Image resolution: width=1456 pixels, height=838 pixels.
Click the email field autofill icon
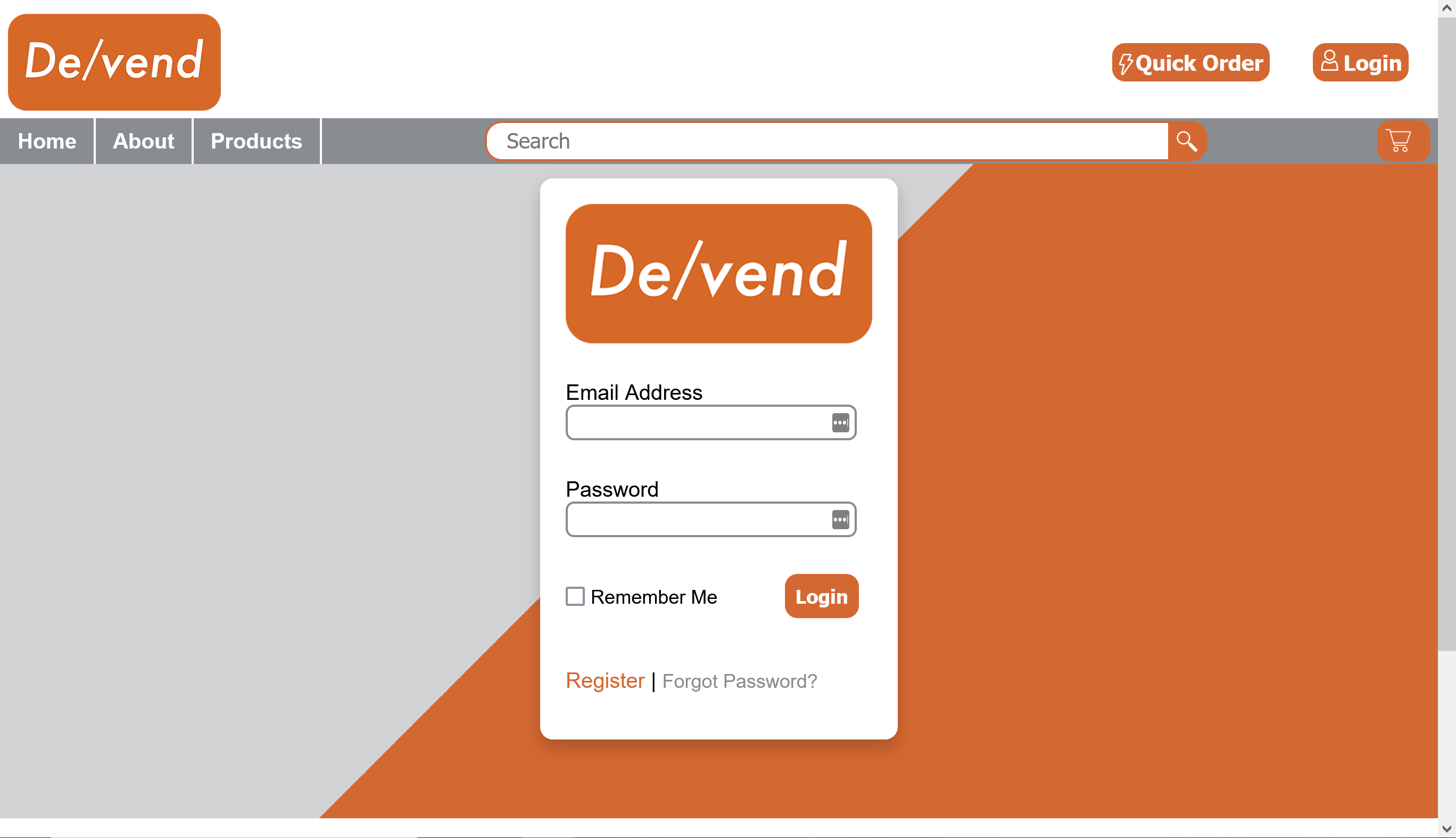point(840,422)
